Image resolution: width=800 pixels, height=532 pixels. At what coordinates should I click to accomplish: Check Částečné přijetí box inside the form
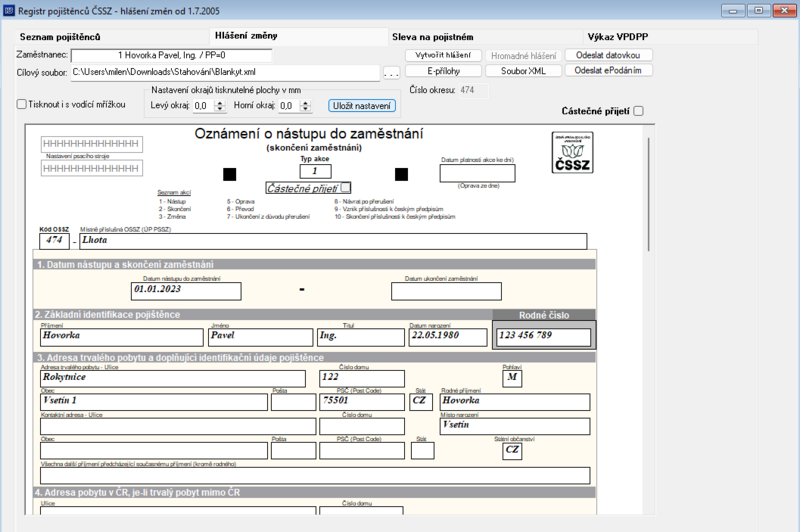pos(345,187)
